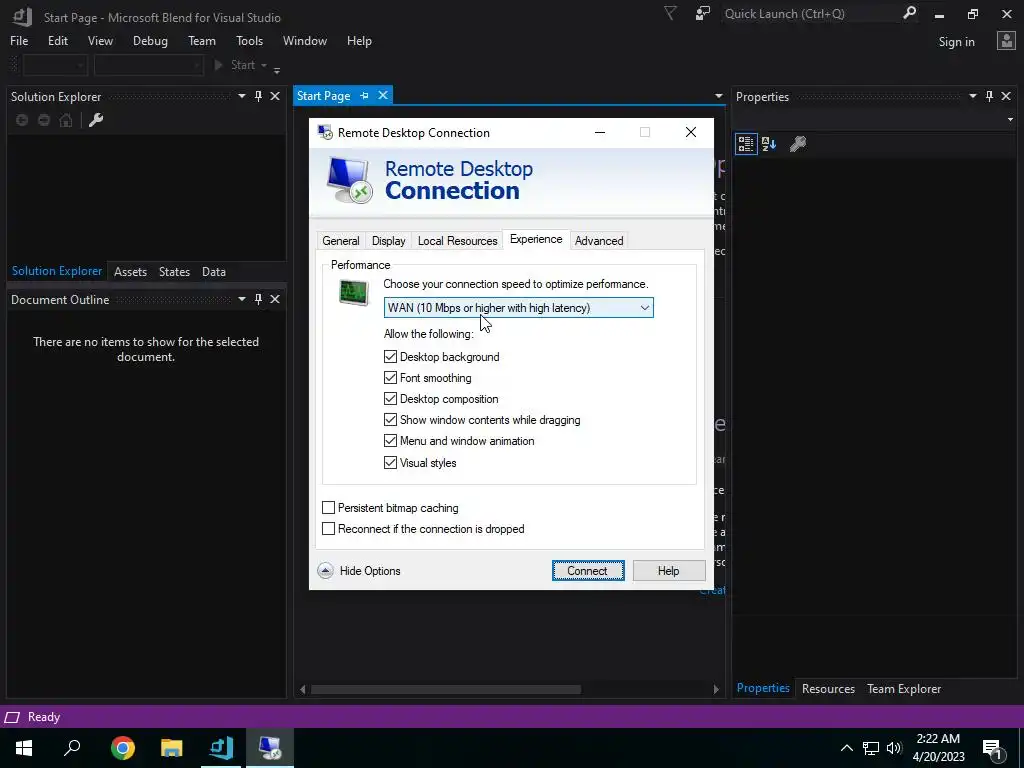Enable Reconnect if the connection is dropped
The image size is (1024, 768).
(328, 528)
